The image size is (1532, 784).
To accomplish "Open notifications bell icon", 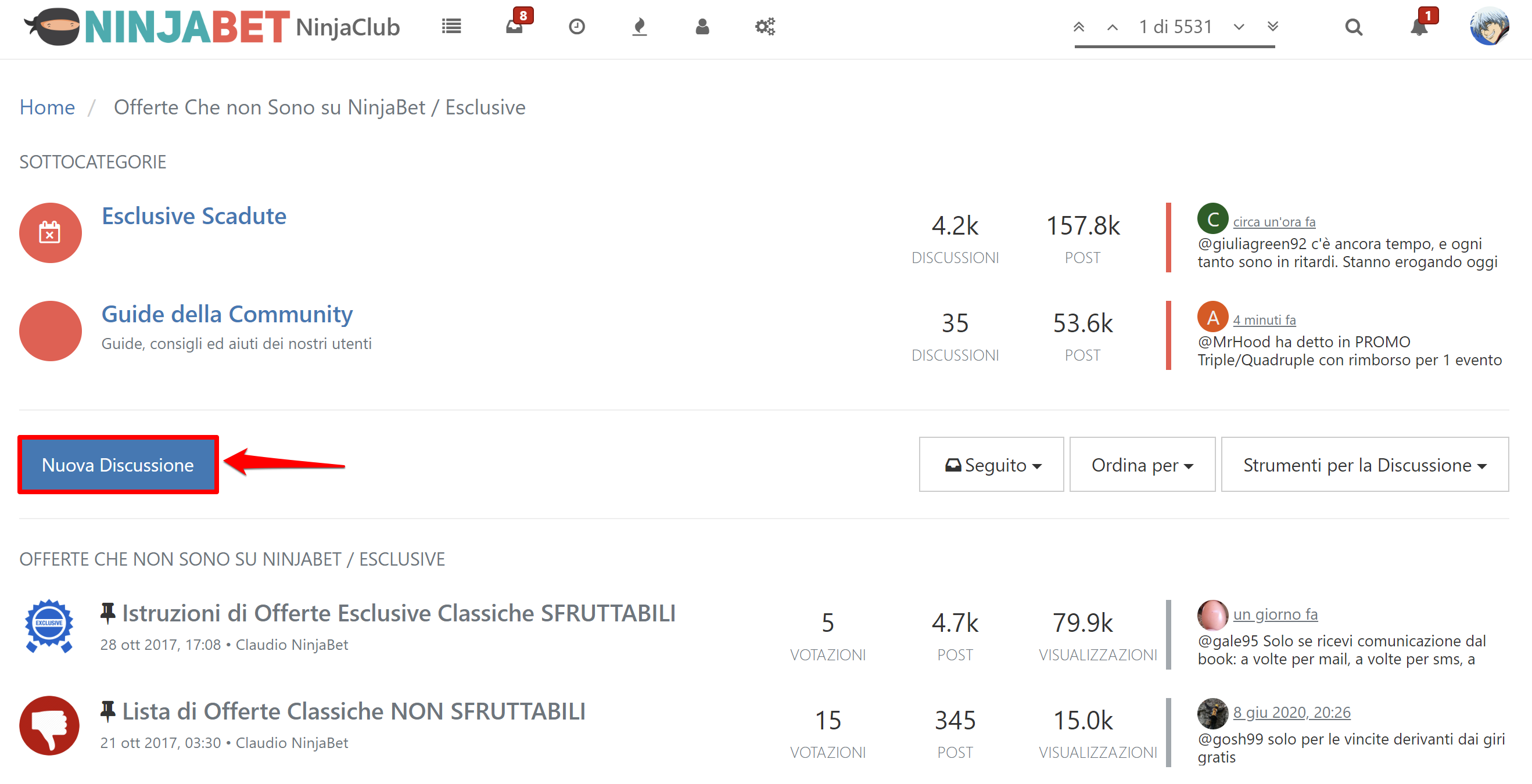I will point(1420,27).
